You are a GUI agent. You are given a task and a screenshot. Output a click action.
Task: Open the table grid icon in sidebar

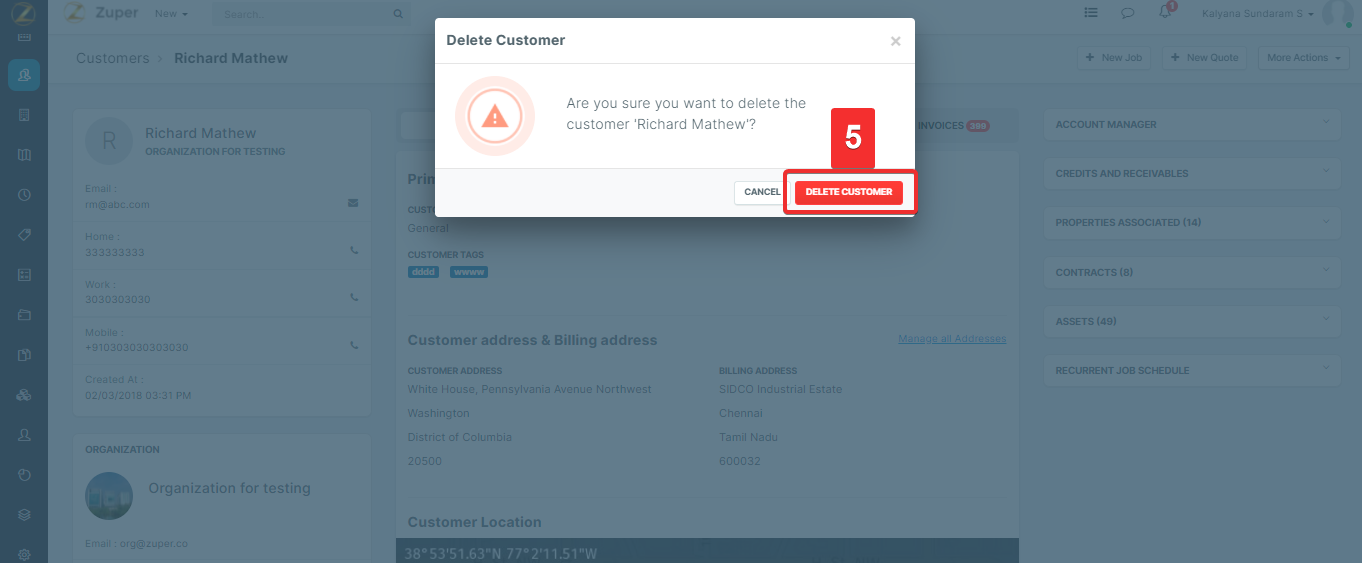point(24,275)
